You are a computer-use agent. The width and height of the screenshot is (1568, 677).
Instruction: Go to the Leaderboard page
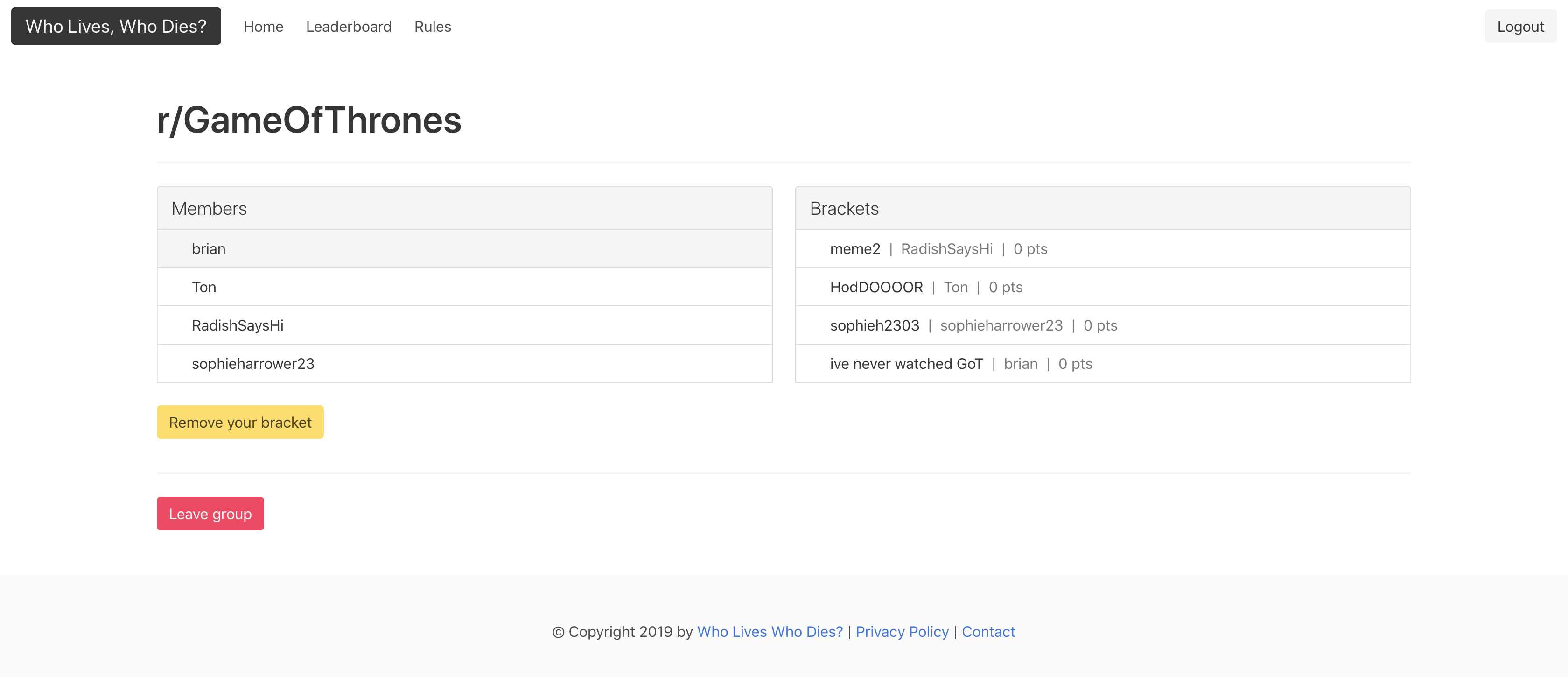[x=348, y=27]
